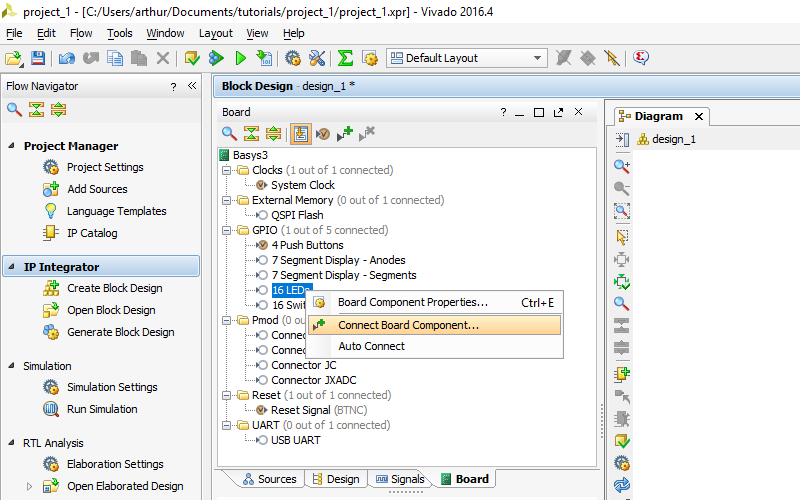Click the Open Project folder icon

click(14, 59)
